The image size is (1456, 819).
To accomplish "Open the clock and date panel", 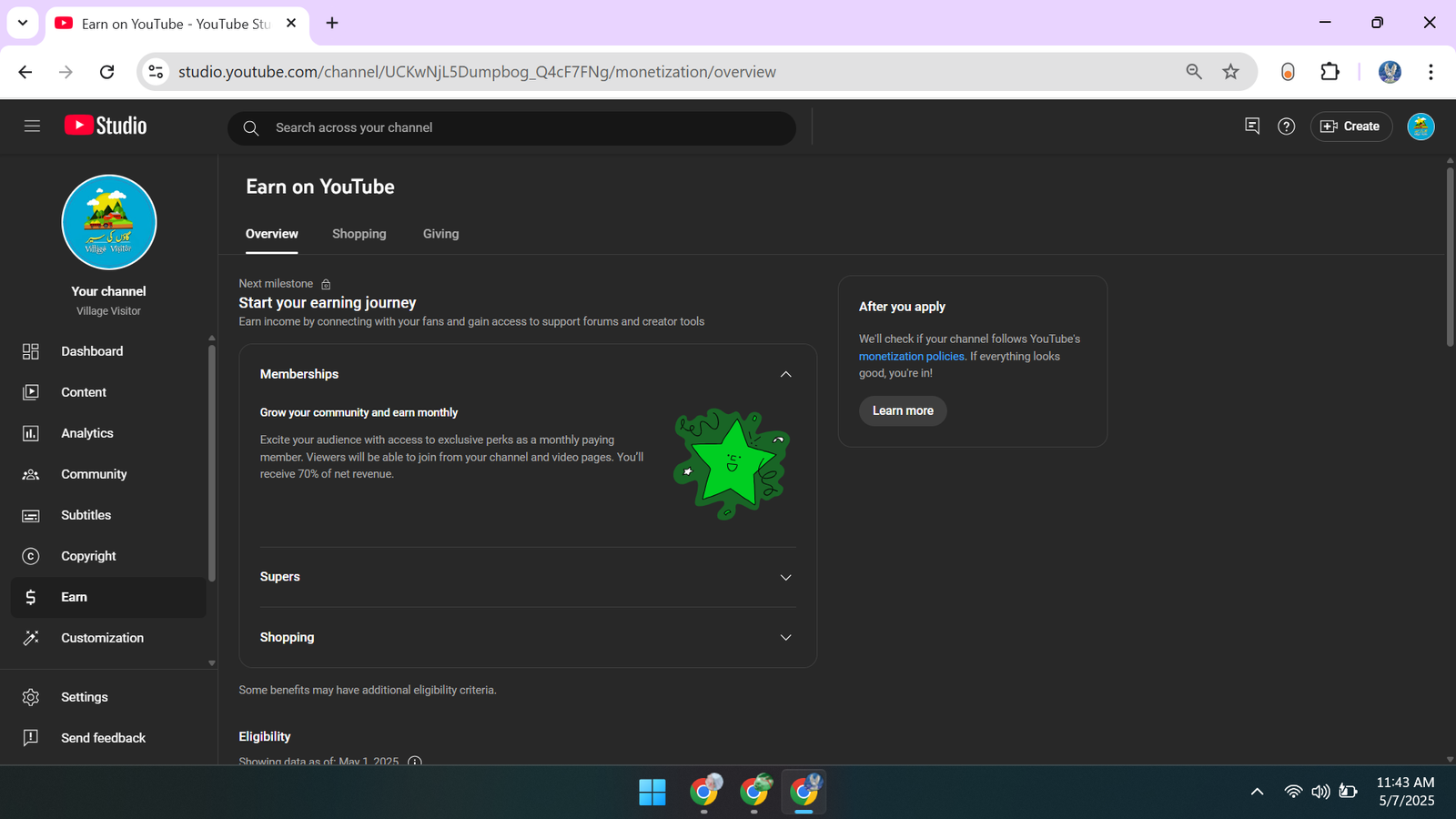I will [x=1405, y=792].
